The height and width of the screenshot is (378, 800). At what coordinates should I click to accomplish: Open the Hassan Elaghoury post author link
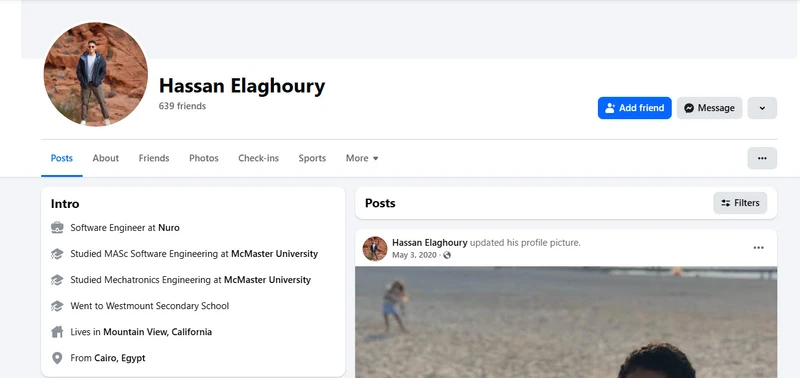click(430, 243)
